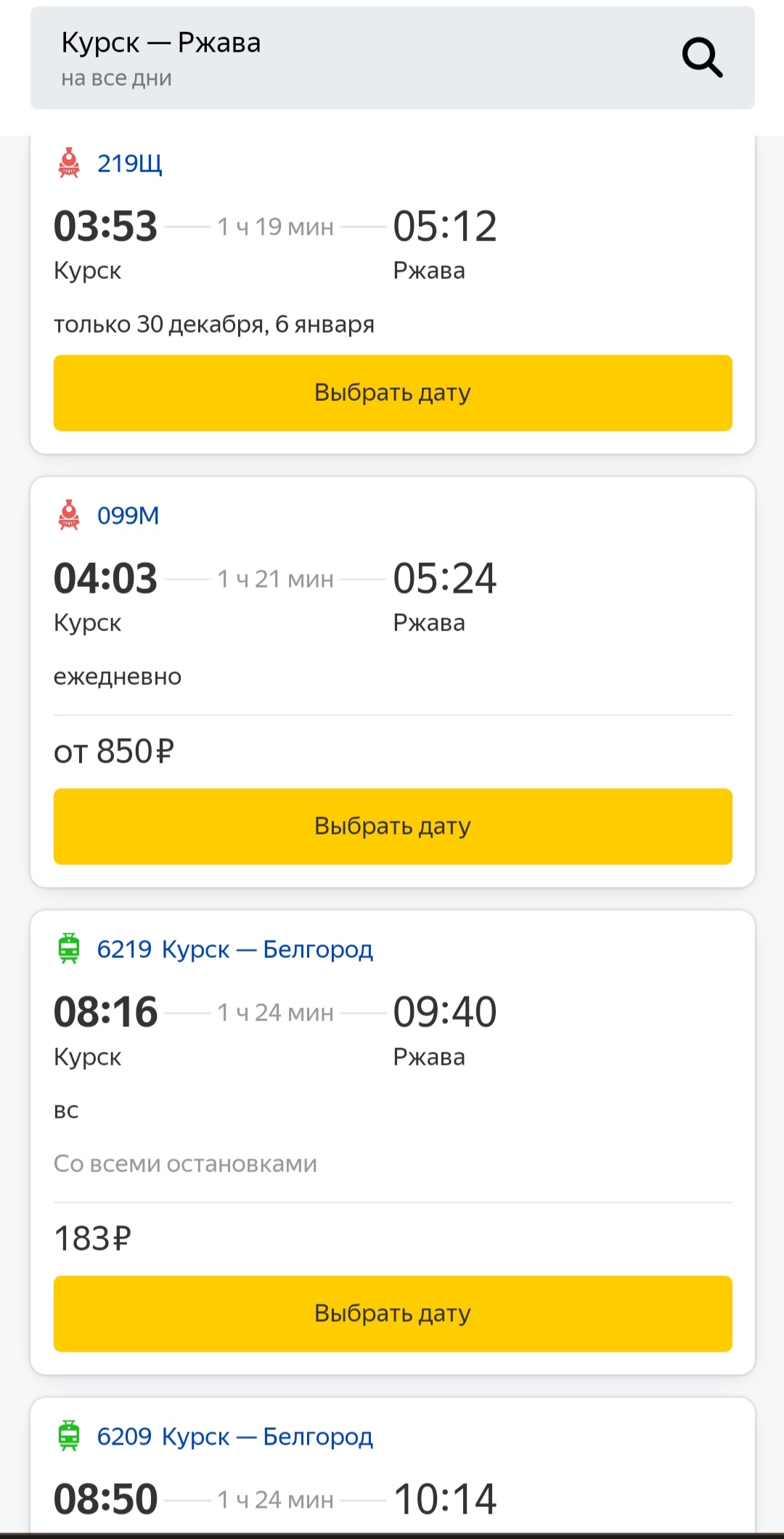Click green suburban train icon beside 6209
Screen dimensions: 784x1539
(69, 1436)
